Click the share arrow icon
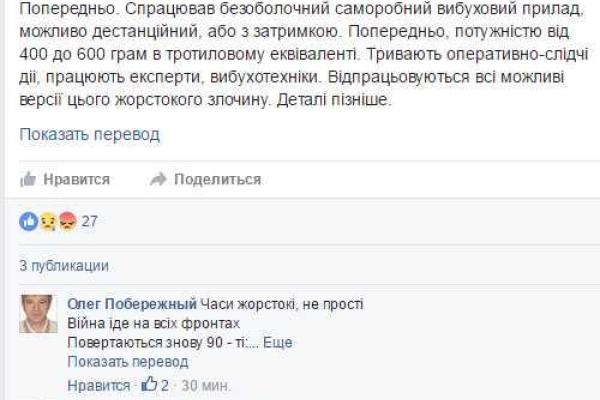This screenshot has width=600, height=400. click(x=157, y=179)
